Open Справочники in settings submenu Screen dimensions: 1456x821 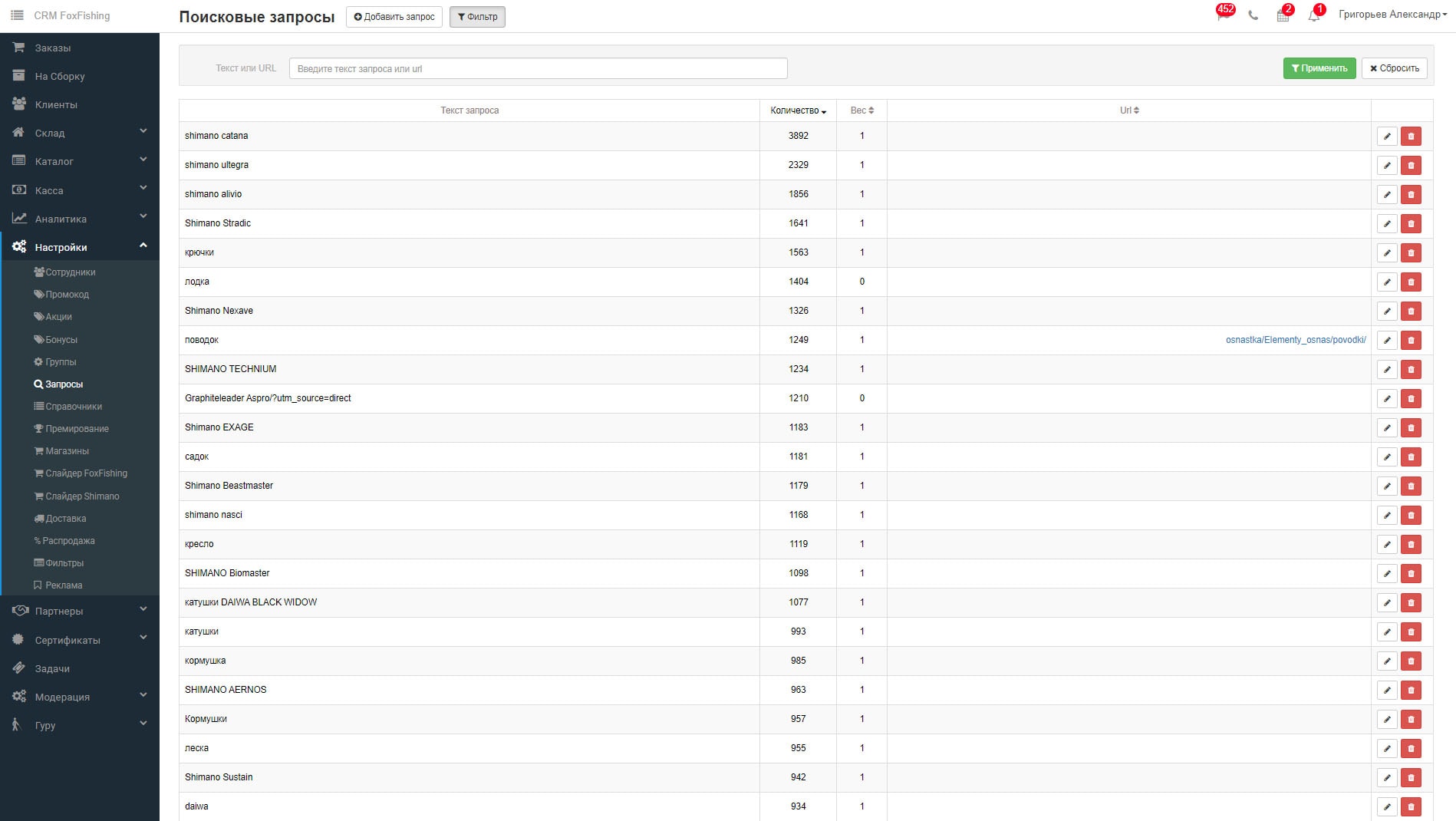click(68, 407)
